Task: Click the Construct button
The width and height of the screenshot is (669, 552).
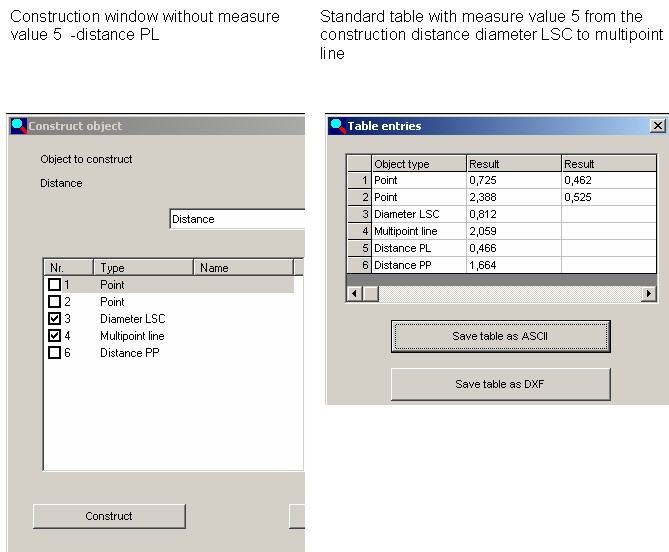Action: pyautogui.click(x=109, y=516)
